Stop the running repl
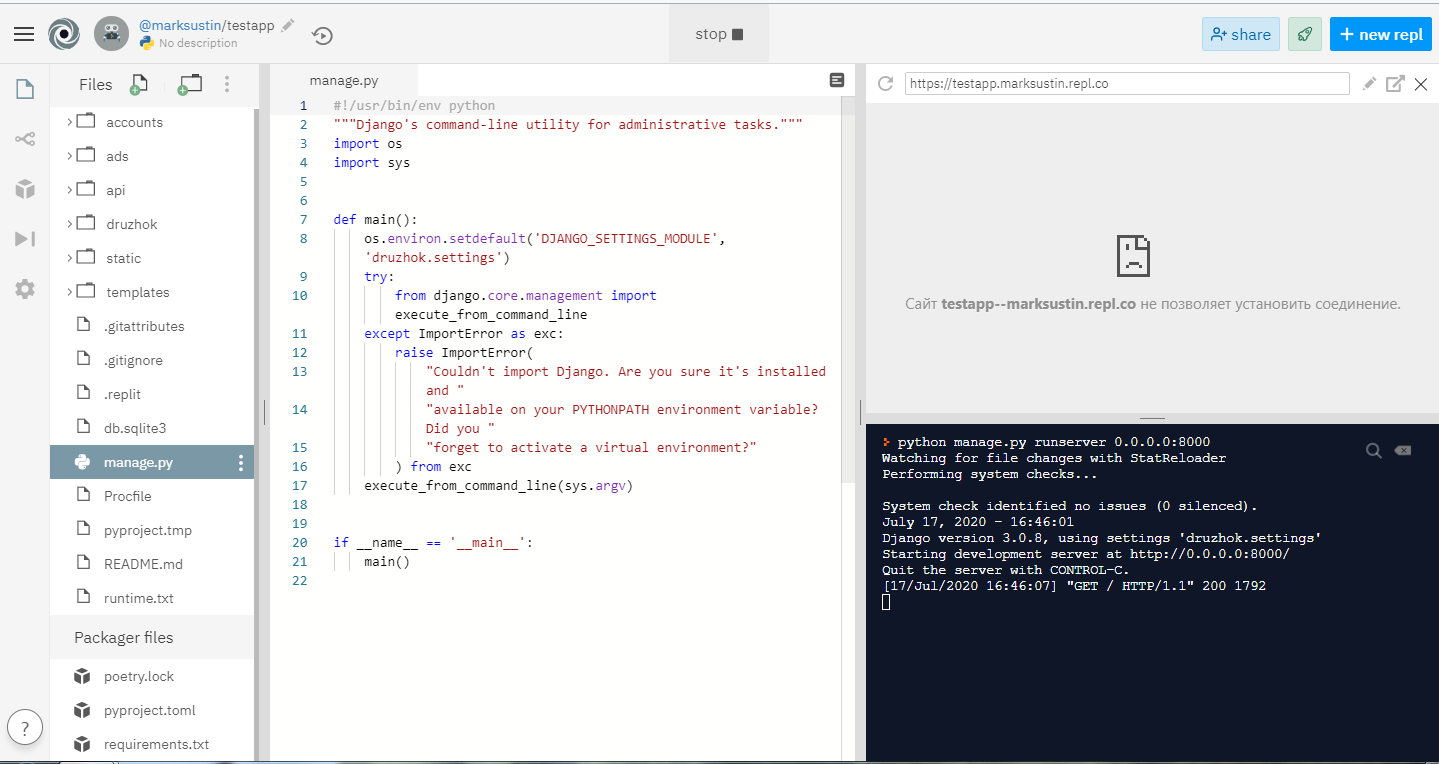 (x=719, y=34)
